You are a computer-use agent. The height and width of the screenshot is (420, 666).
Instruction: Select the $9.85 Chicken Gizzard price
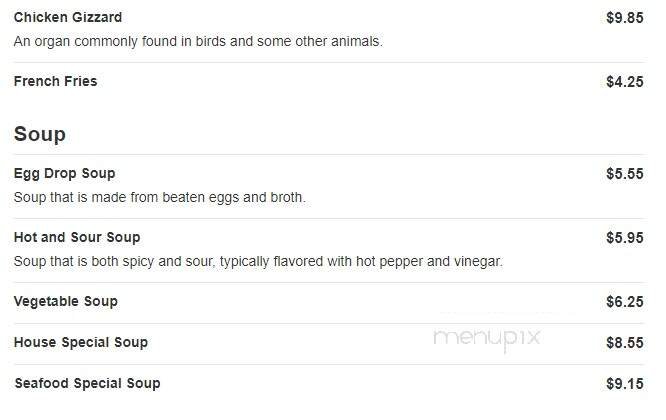624,18
